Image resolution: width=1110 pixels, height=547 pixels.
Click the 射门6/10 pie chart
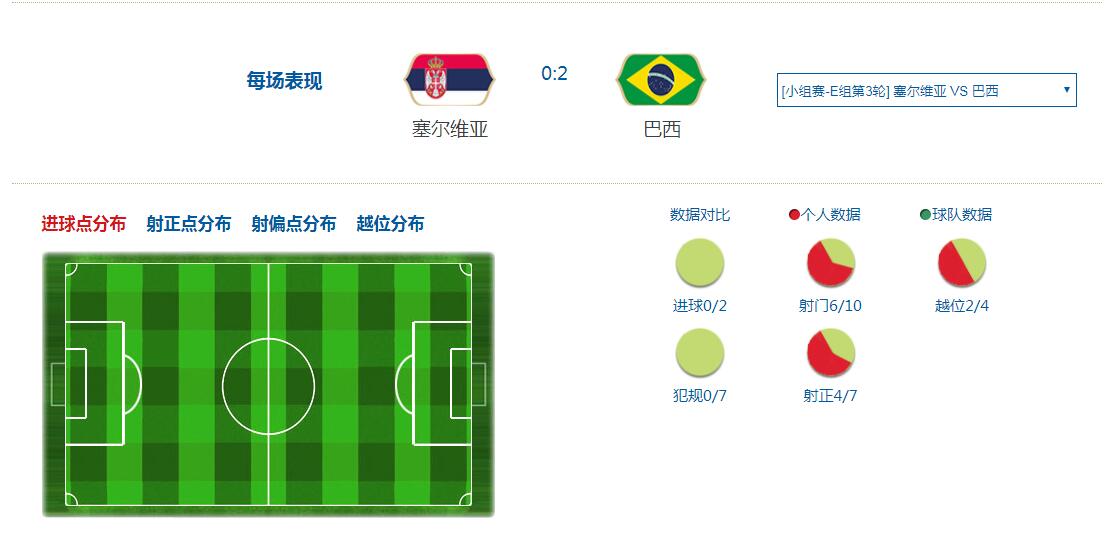point(830,263)
